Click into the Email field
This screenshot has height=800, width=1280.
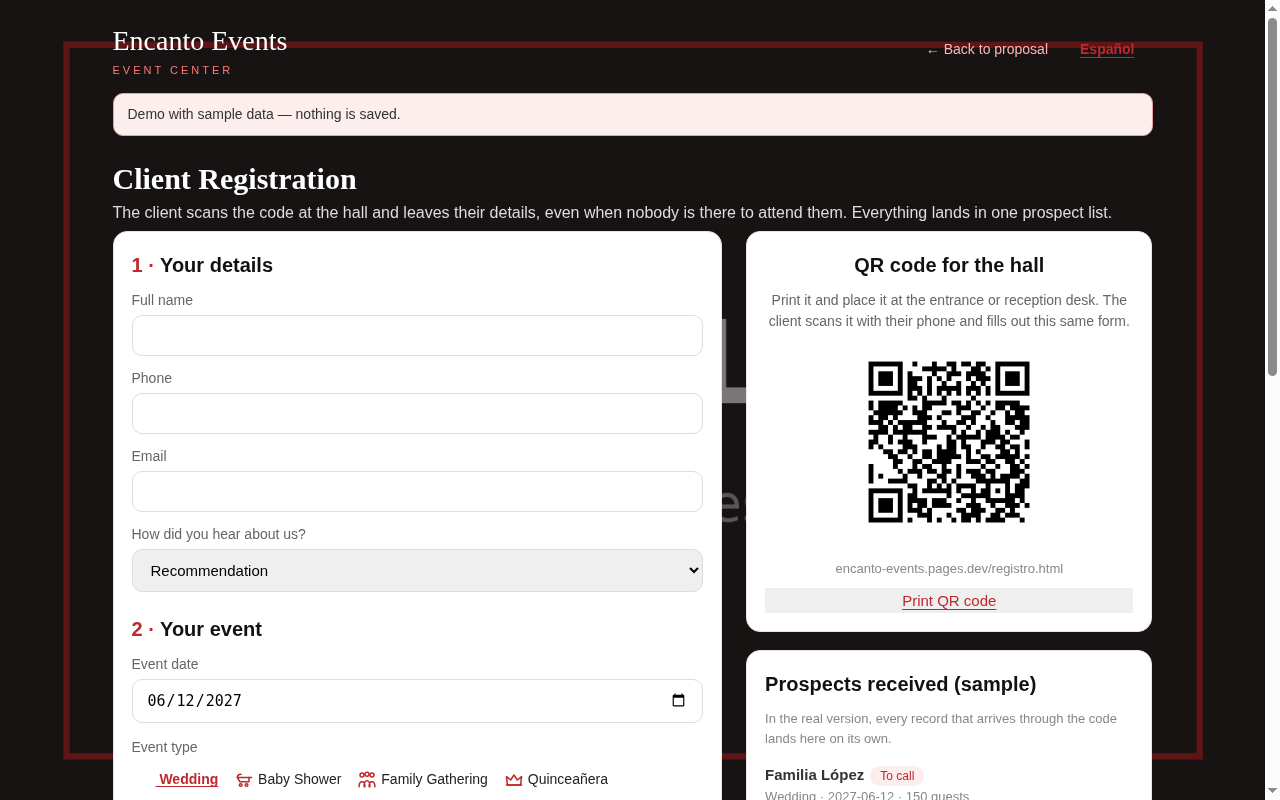point(417,491)
